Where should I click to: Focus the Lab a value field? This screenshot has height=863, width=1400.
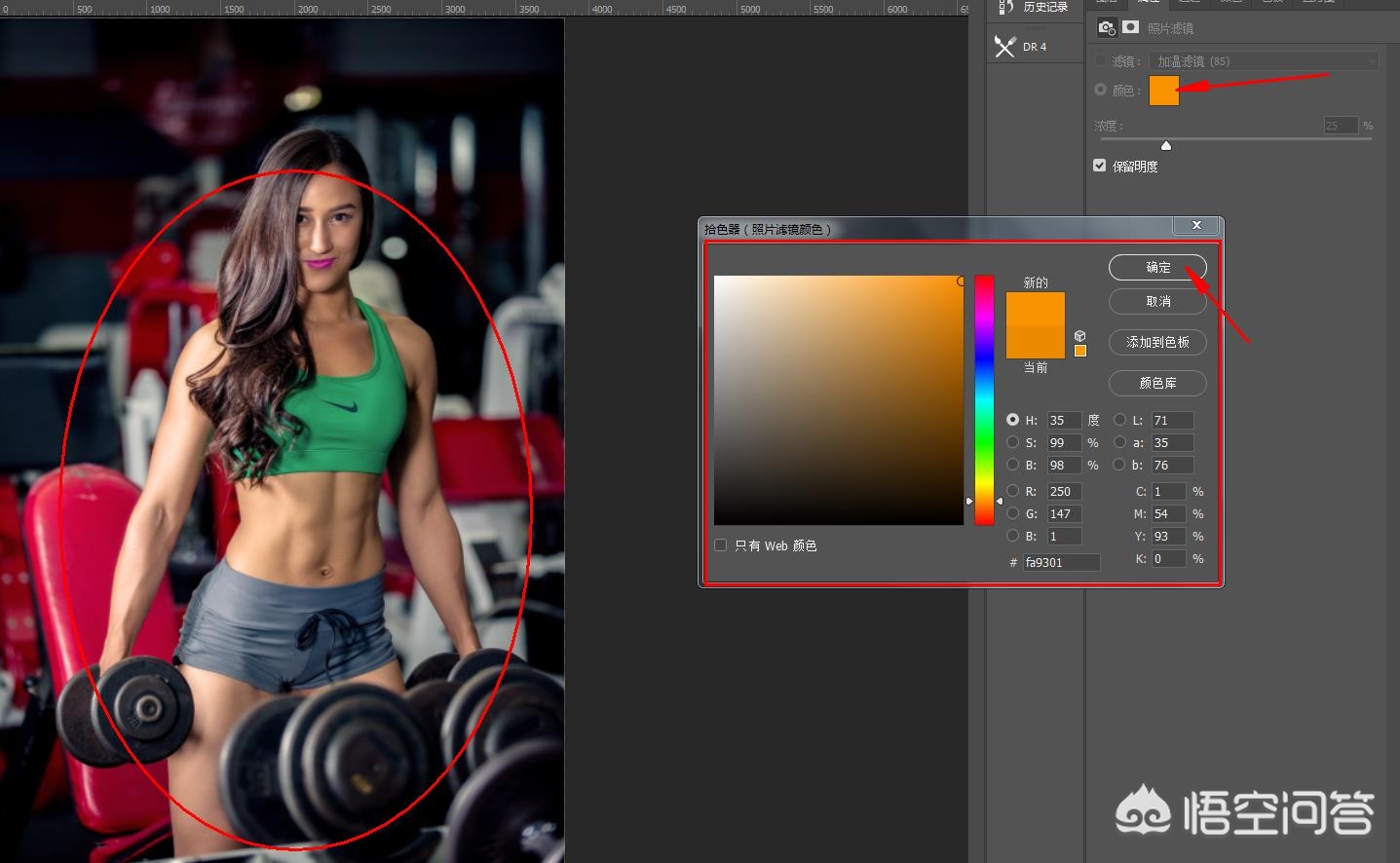pyautogui.click(x=1172, y=442)
